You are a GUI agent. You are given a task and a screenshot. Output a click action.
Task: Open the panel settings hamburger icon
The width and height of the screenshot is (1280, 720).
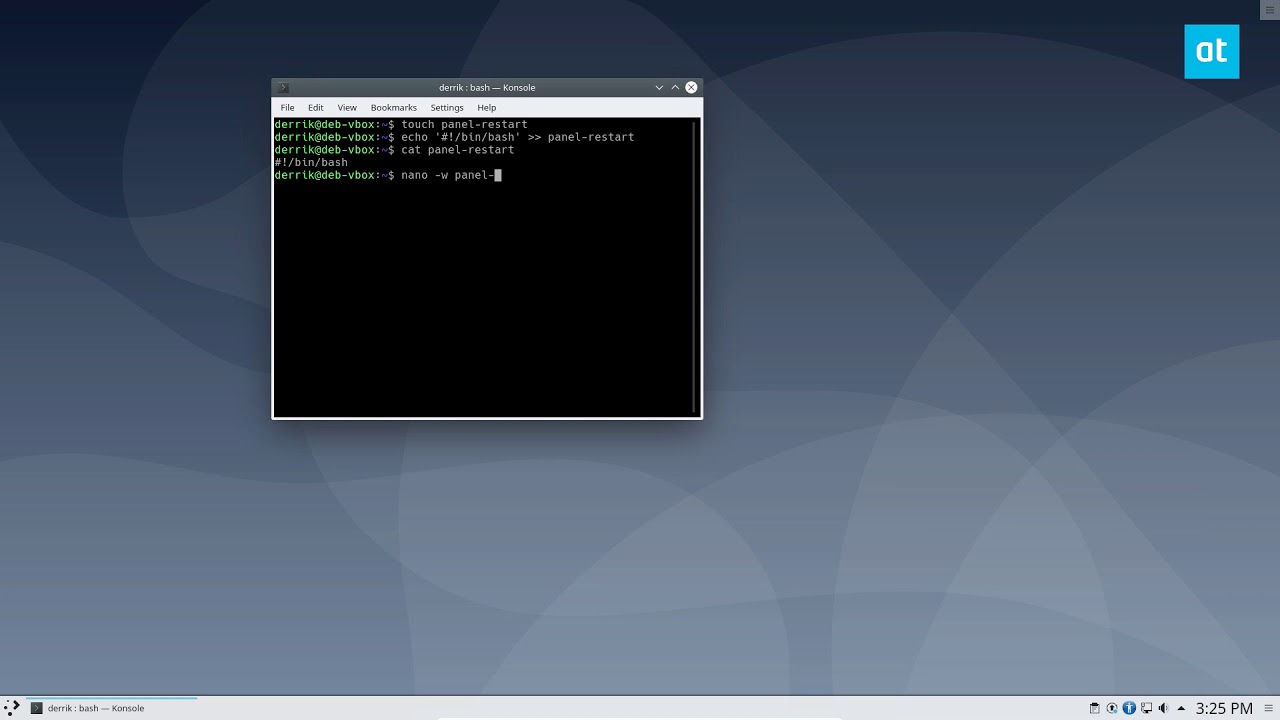click(1268, 708)
